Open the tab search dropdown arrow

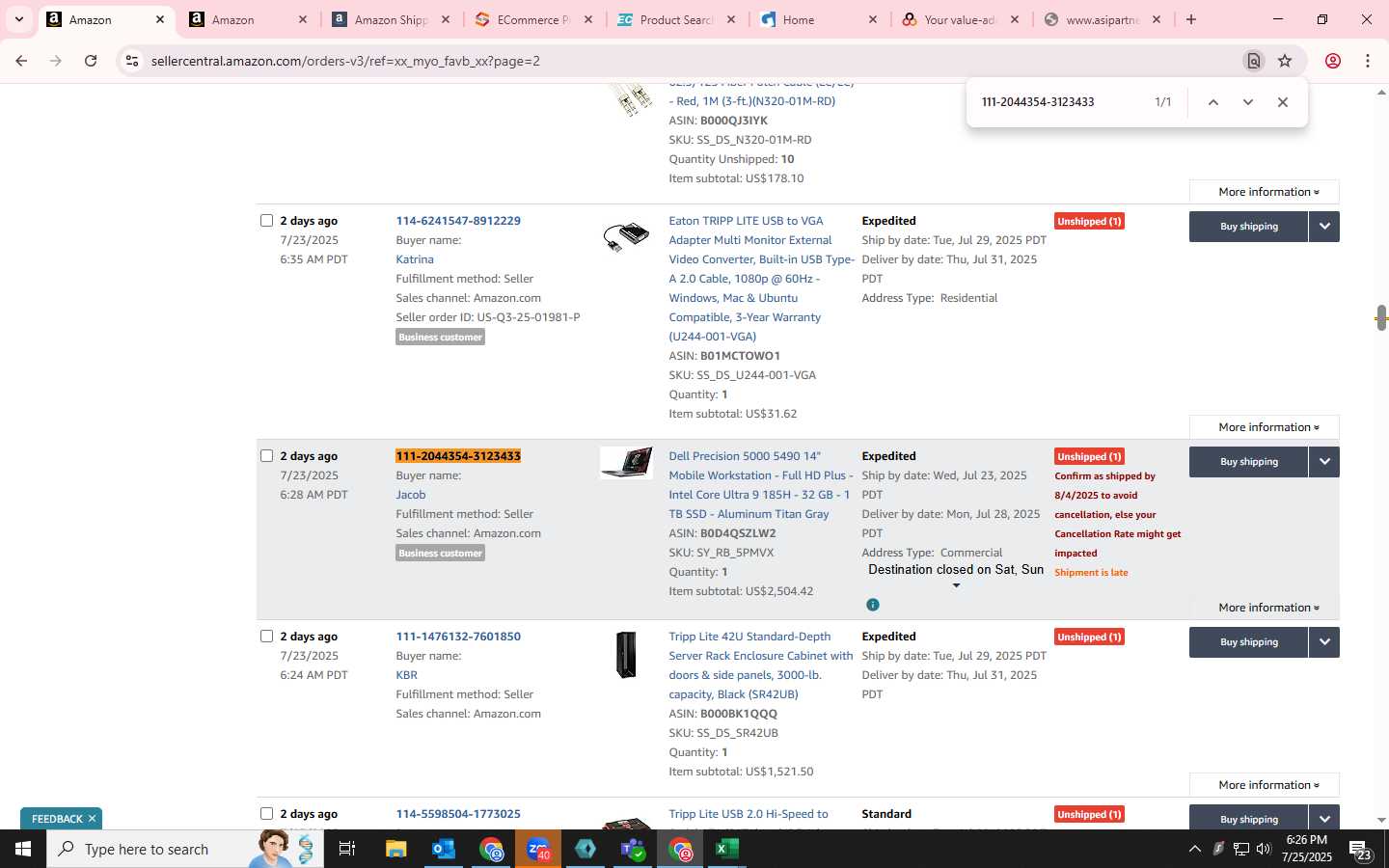tap(18, 19)
